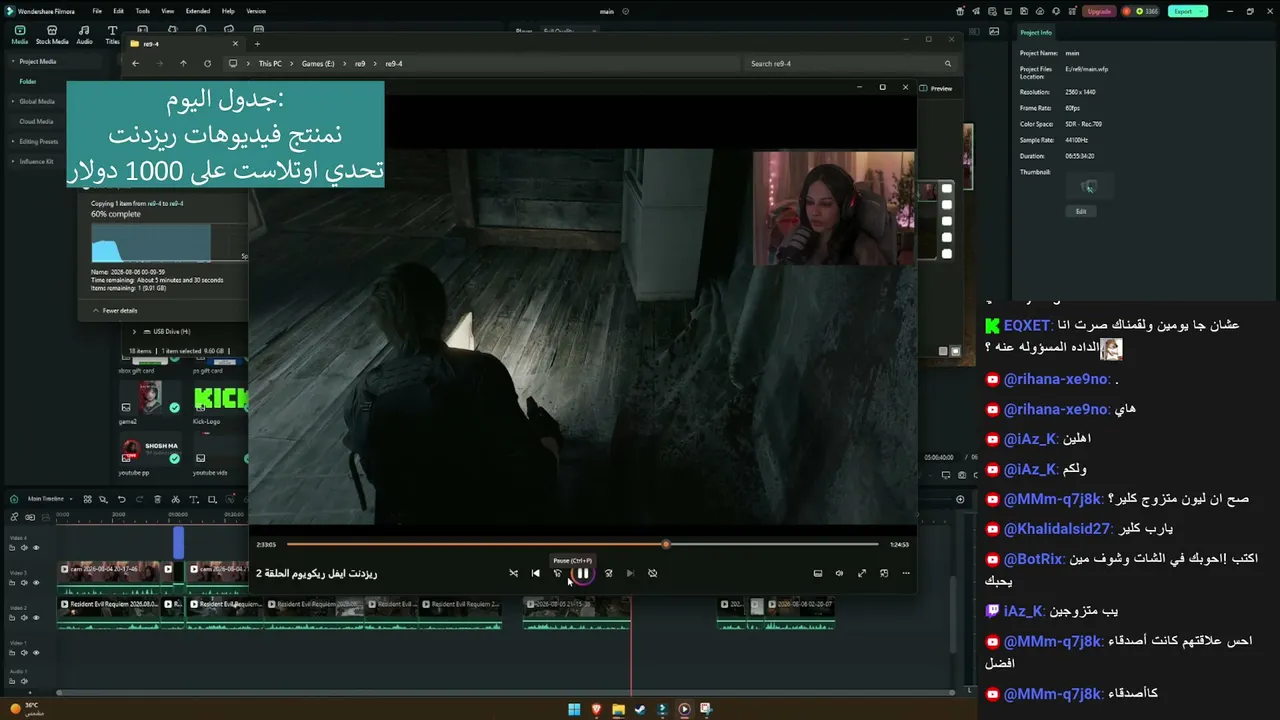The height and width of the screenshot is (720, 1280).
Task: Open the File menu in Filmora
Action: (97, 11)
